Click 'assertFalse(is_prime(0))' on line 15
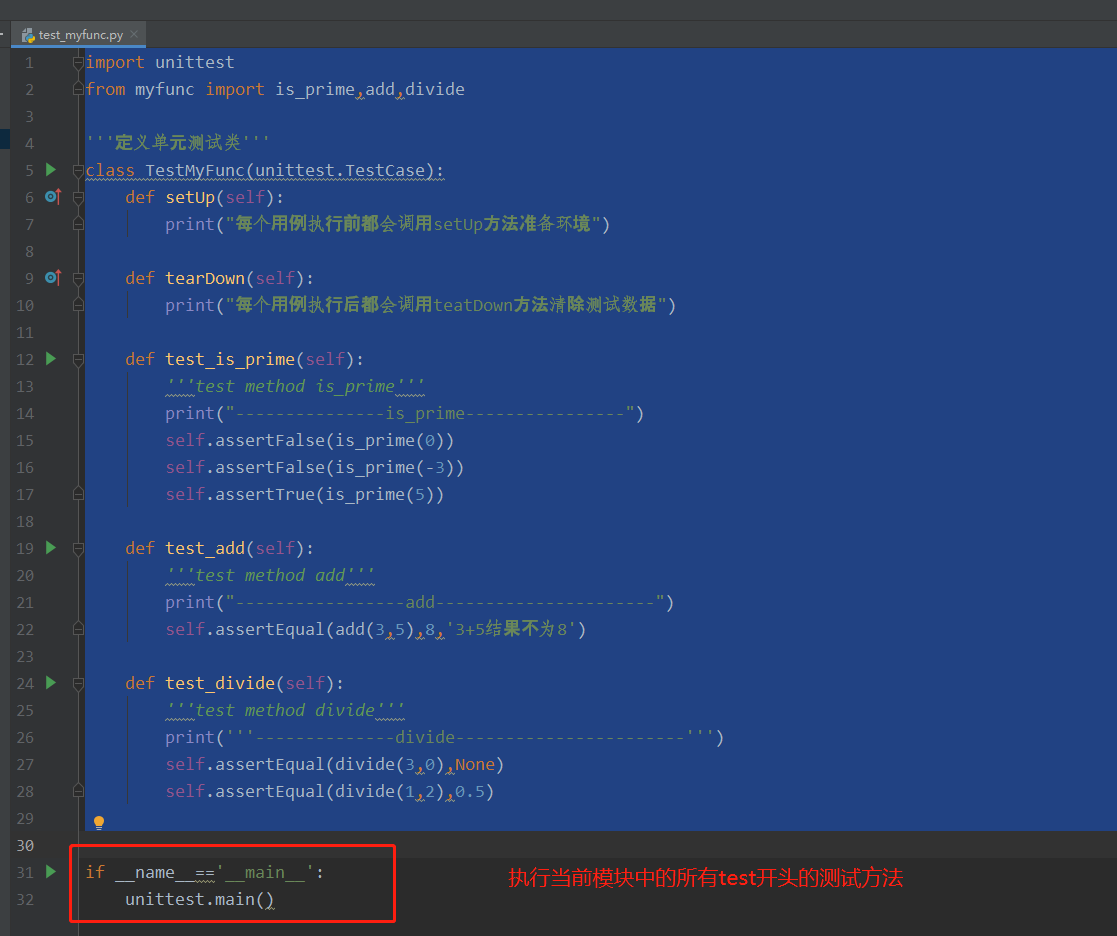 tap(334, 441)
